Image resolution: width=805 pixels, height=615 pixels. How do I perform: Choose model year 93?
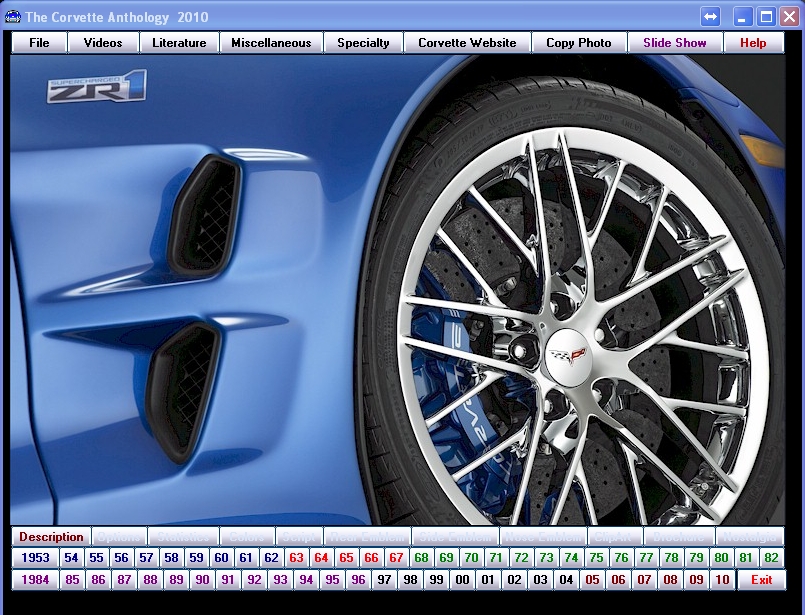tap(280, 580)
